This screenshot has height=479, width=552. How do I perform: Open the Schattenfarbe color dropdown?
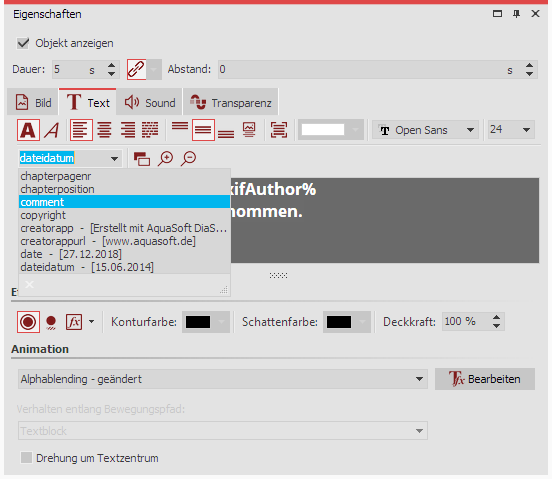click(362, 322)
